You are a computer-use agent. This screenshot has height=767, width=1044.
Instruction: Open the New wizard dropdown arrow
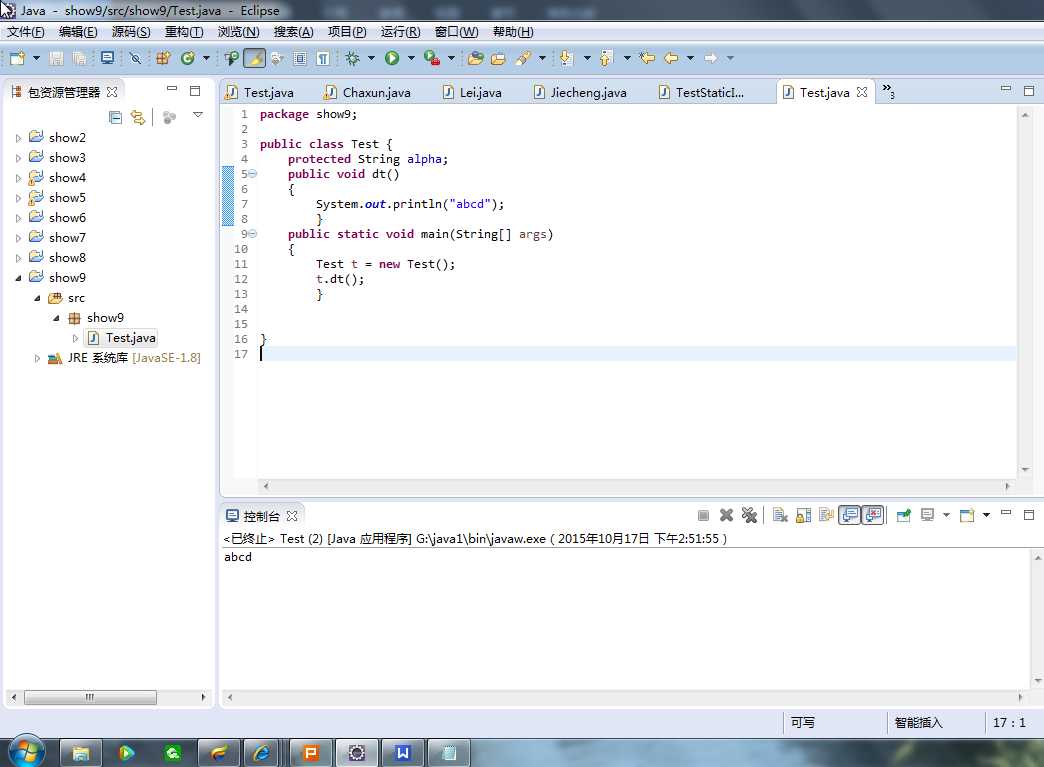[x=36, y=59]
